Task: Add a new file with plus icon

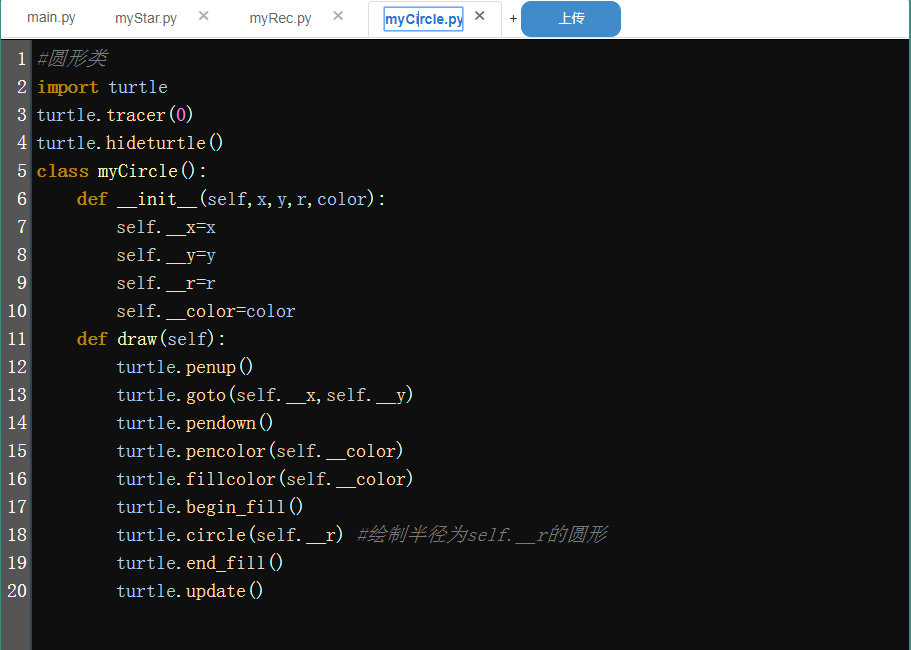Action: pos(513,19)
